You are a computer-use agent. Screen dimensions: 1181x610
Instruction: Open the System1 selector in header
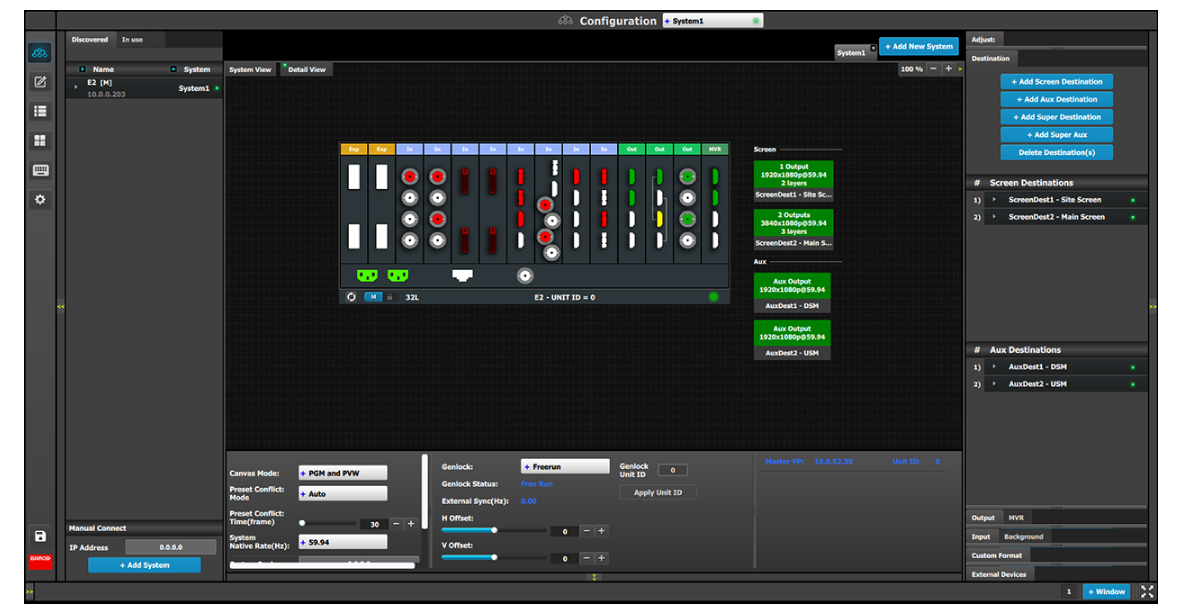coord(713,21)
